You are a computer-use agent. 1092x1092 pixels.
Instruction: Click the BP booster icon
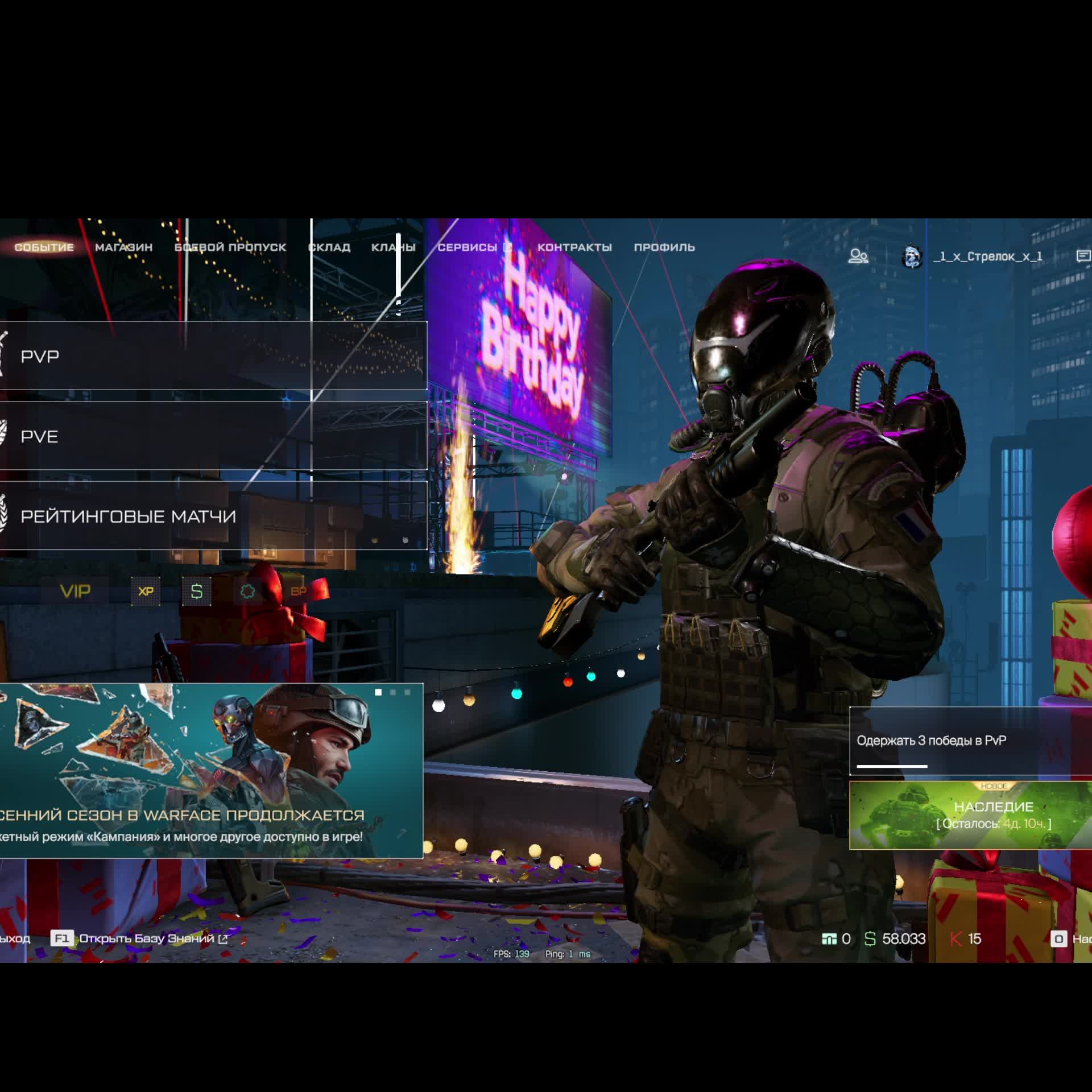pyautogui.click(x=298, y=591)
